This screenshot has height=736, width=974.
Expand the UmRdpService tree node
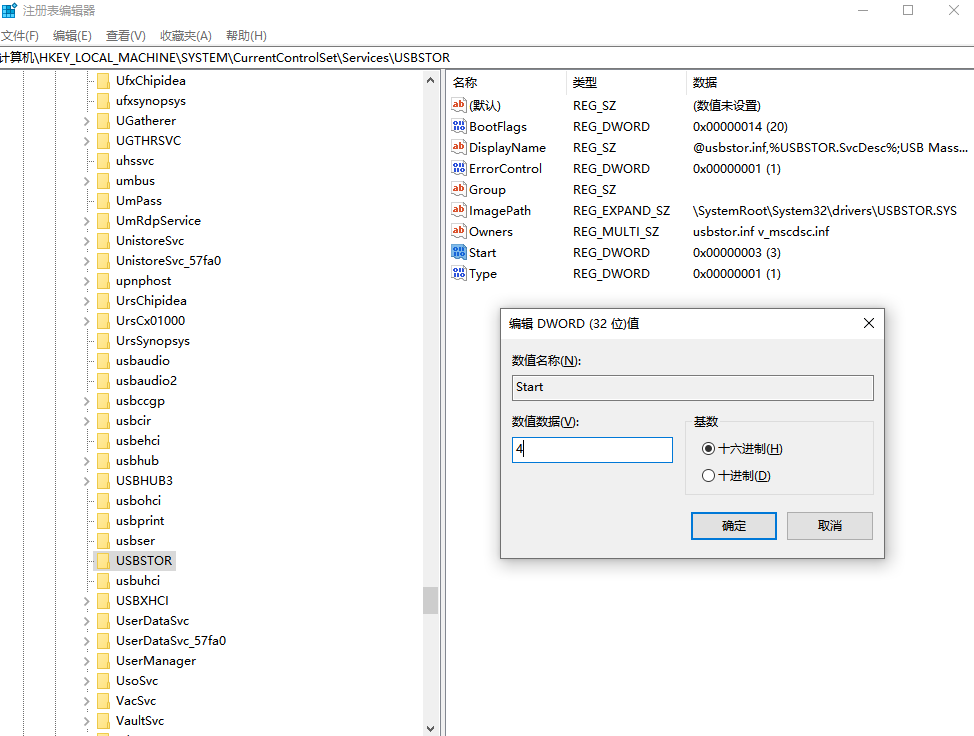coord(86,221)
